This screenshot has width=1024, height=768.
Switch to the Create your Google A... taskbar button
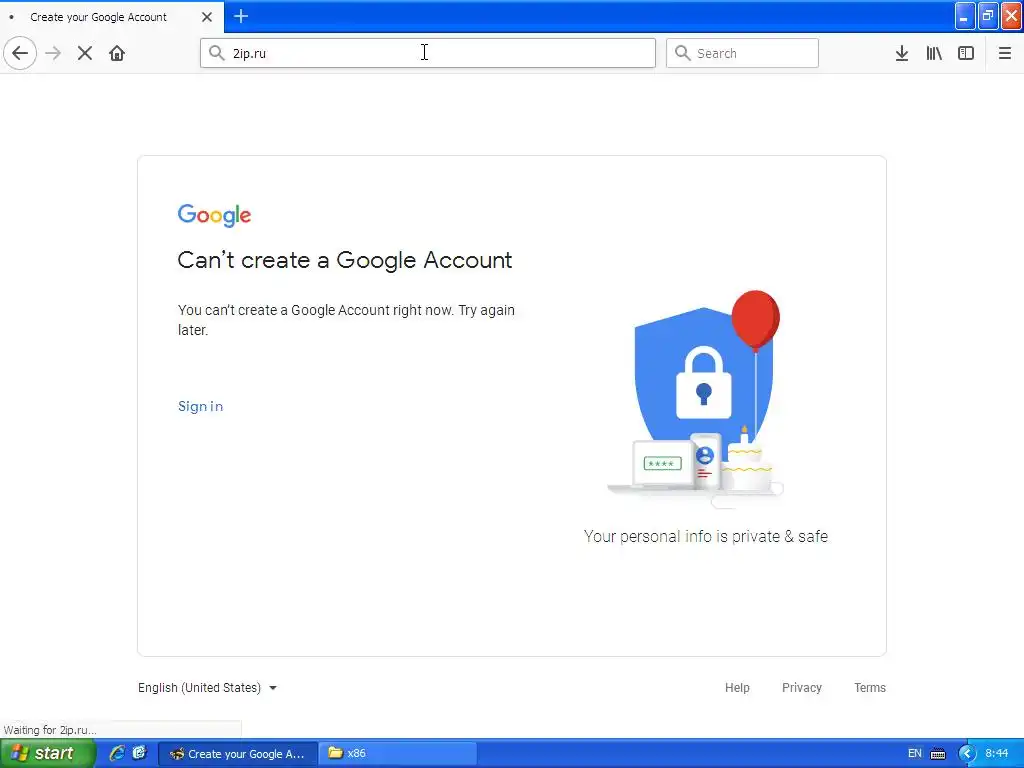pyautogui.click(x=238, y=754)
